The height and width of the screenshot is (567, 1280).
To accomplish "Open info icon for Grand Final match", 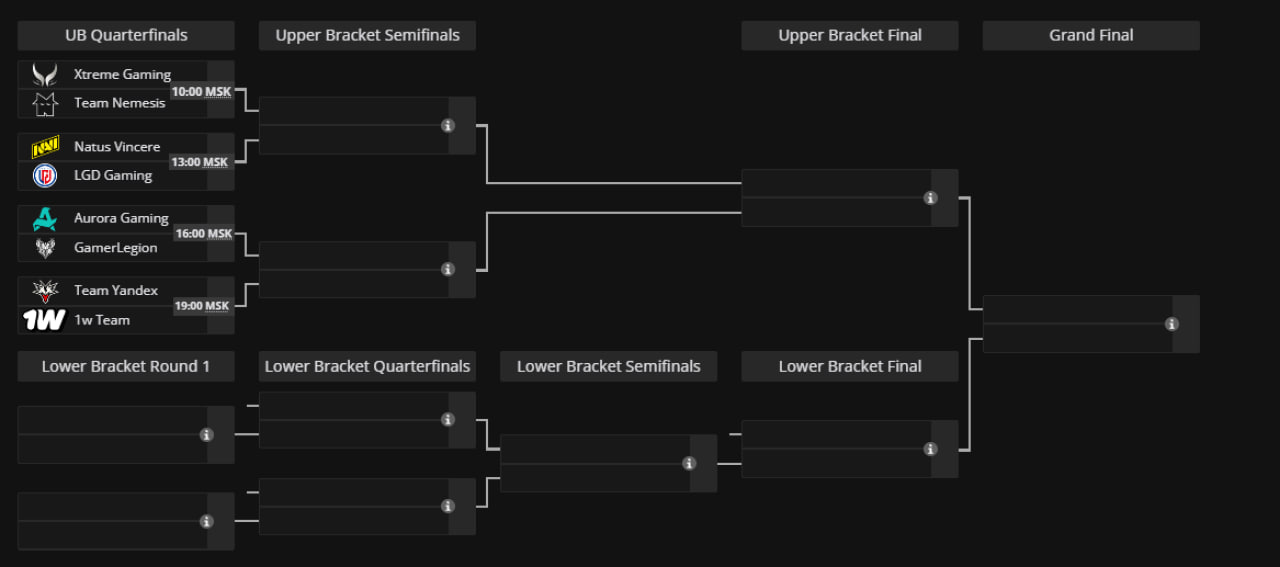I will click(1172, 324).
